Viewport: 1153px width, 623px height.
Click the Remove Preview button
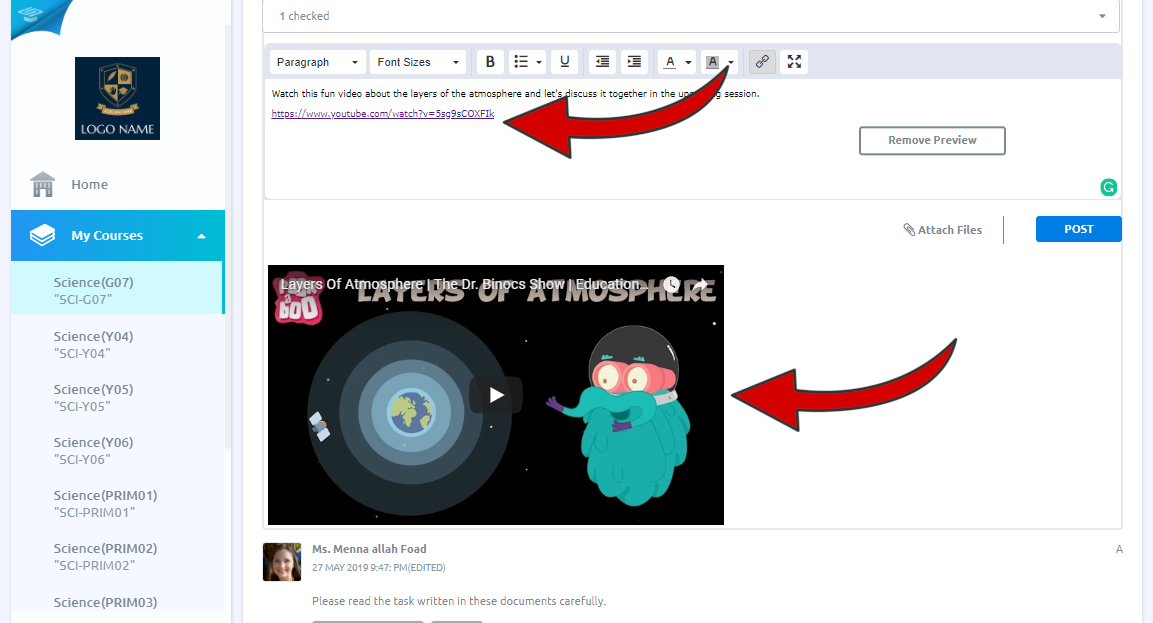coord(932,140)
